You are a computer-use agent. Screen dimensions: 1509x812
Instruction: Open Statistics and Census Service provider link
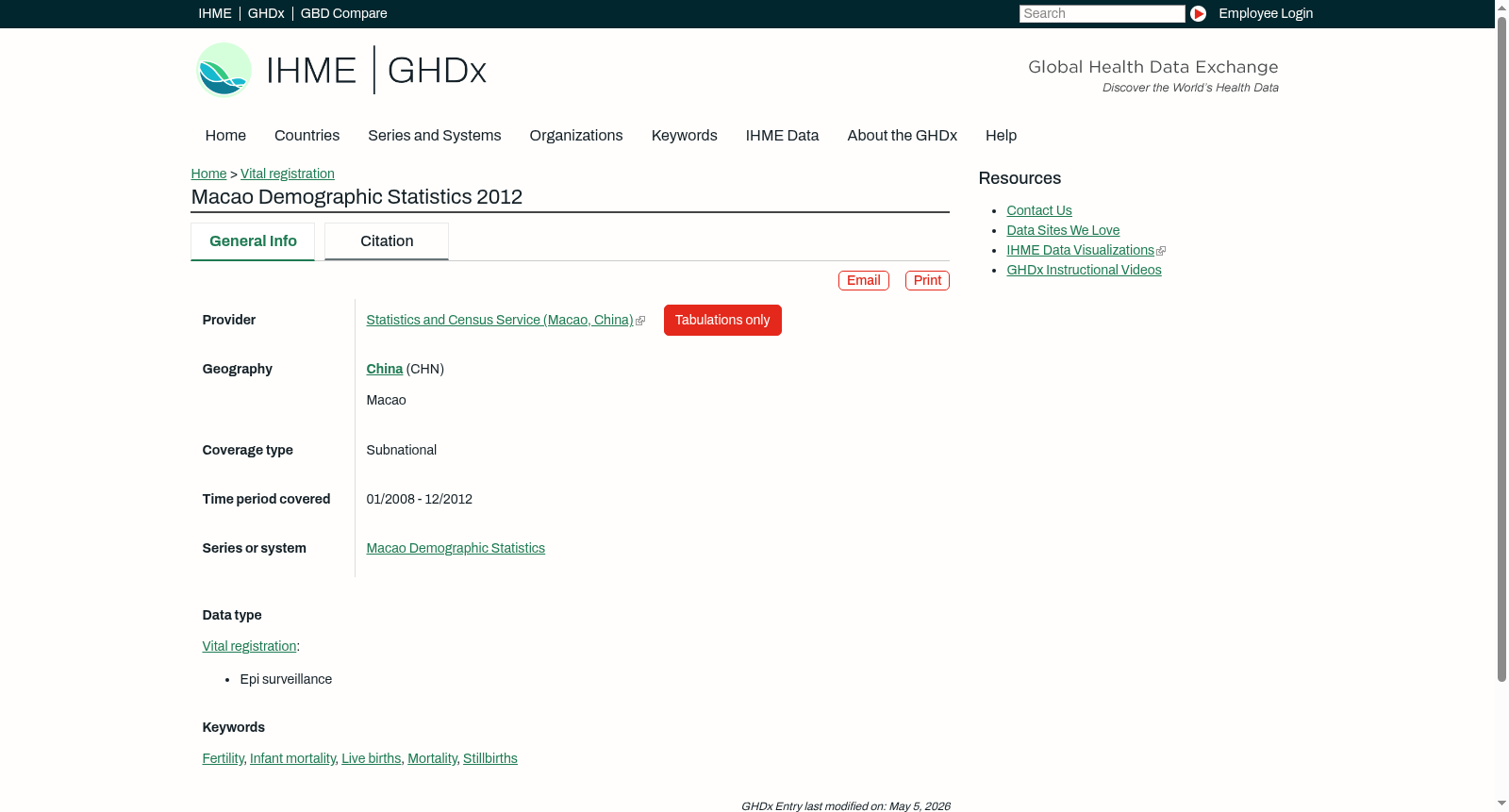click(x=499, y=321)
